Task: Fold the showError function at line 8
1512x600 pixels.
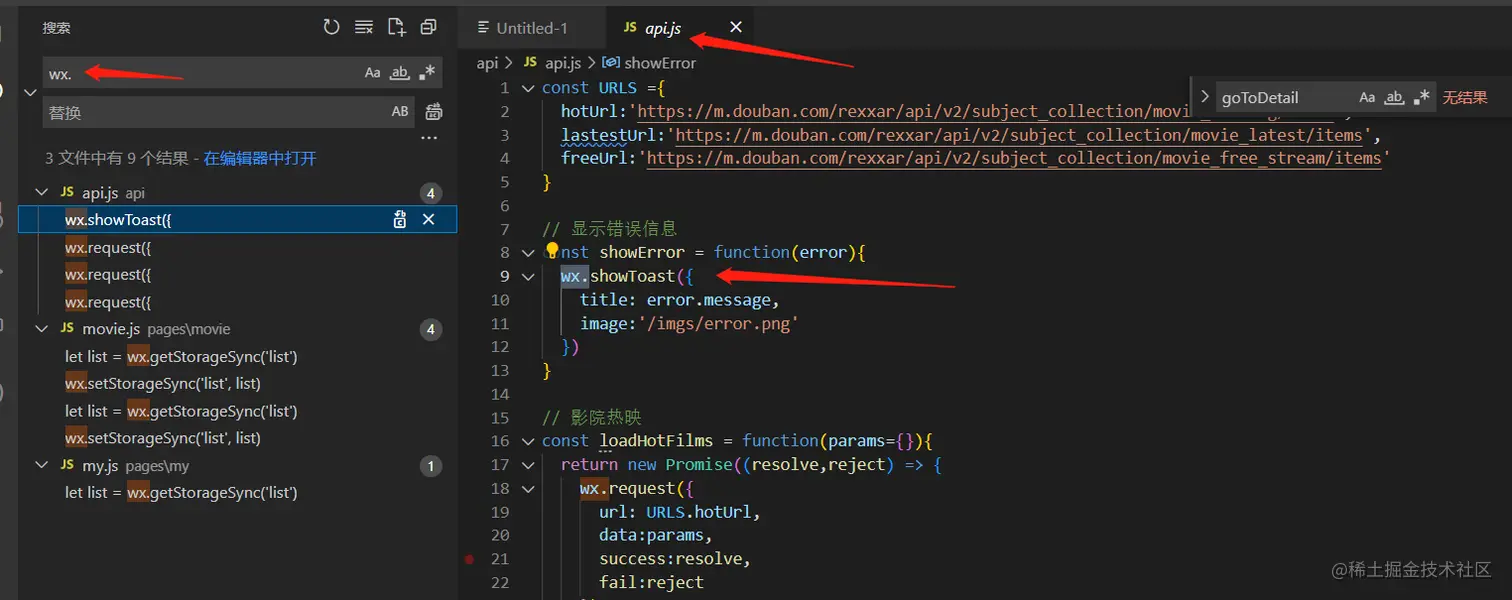Action: pos(528,252)
